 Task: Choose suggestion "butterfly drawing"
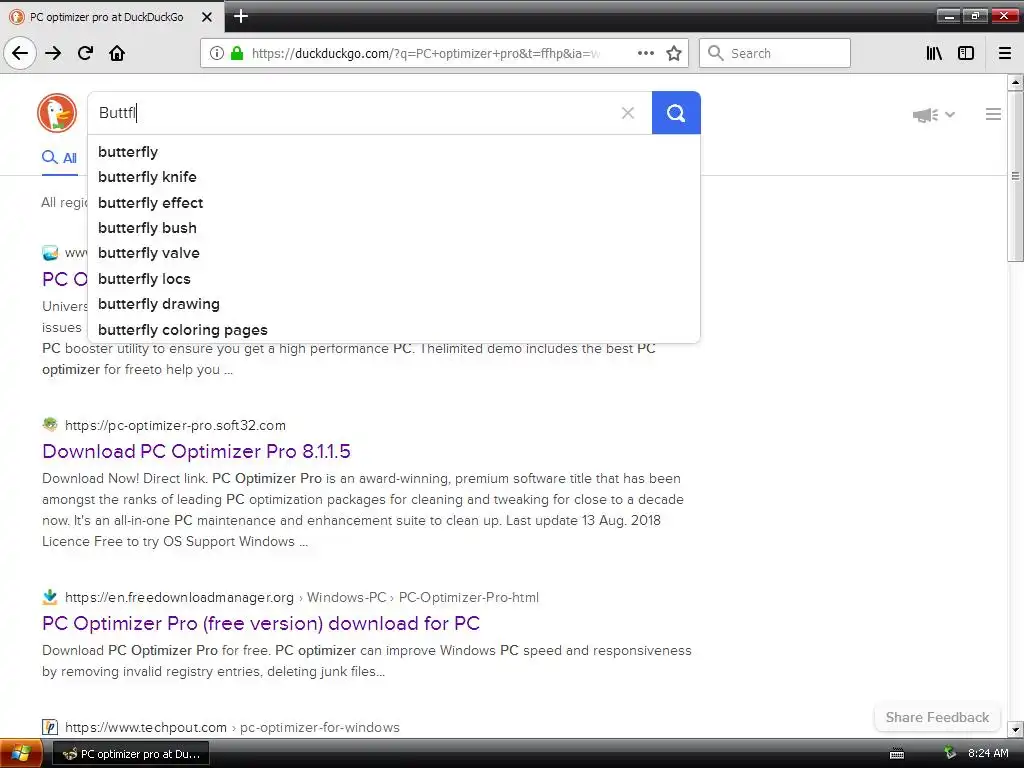(394, 304)
